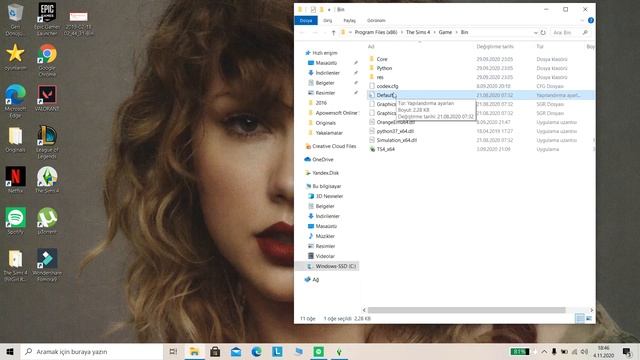Image resolution: width=640 pixels, height=360 pixels.
Task: Select Simulation_x64.dll file
Action: tap(397, 140)
